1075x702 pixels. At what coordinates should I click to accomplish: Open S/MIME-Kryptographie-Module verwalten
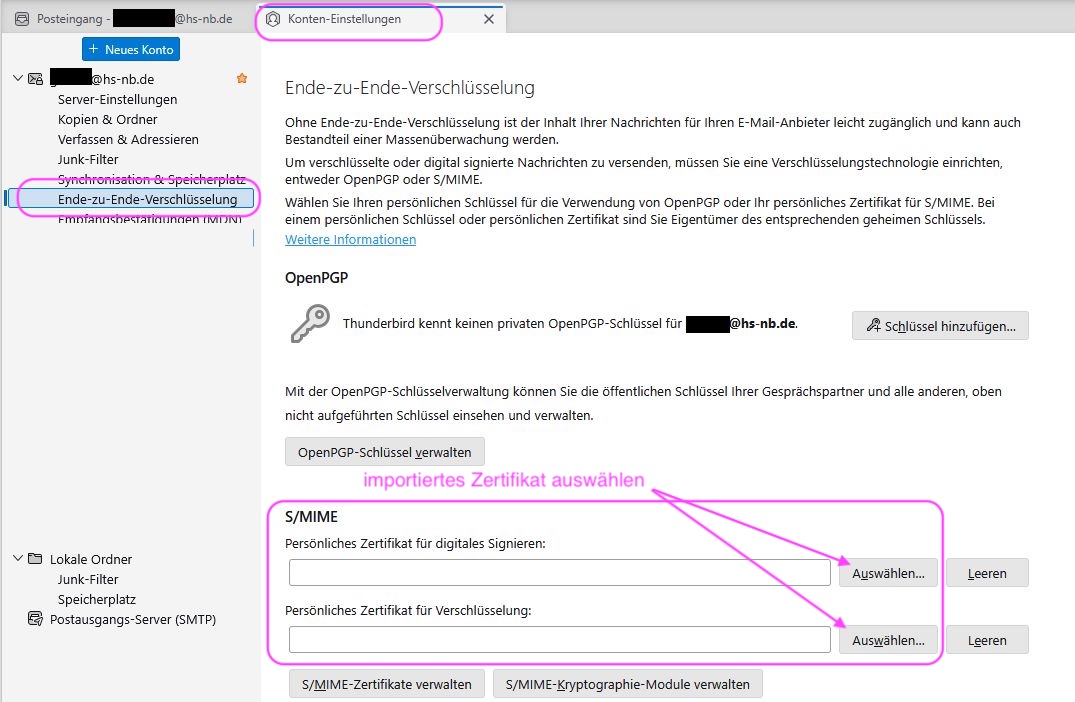click(x=627, y=683)
